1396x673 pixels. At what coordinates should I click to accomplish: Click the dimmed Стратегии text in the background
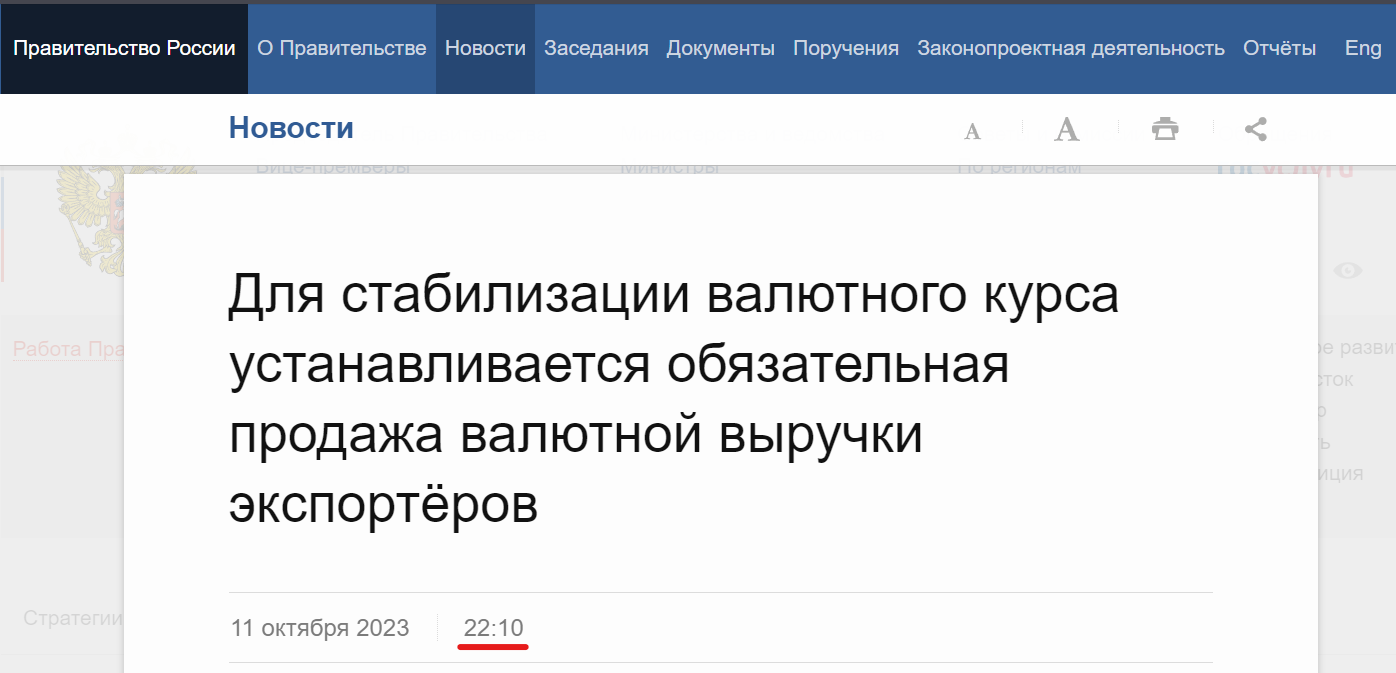click(x=73, y=618)
